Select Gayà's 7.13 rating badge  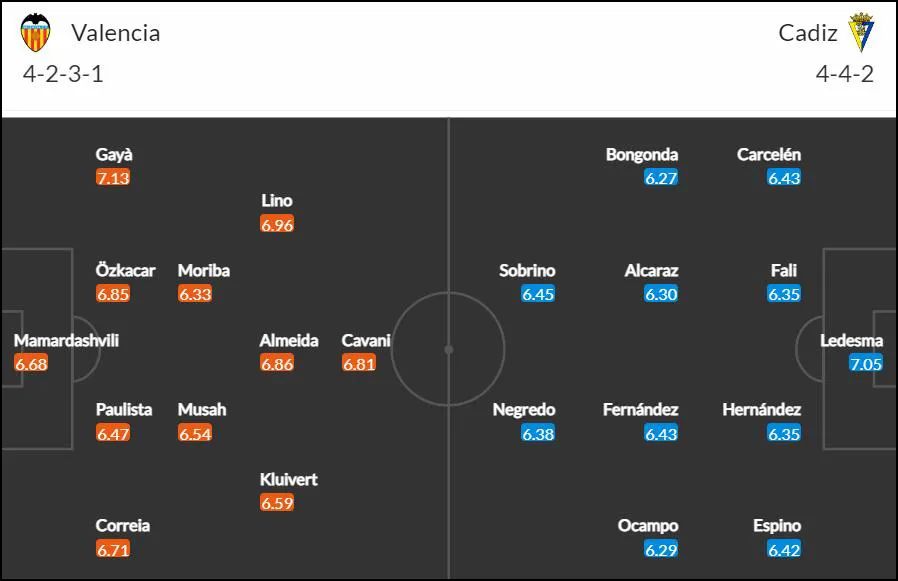point(113,178)
